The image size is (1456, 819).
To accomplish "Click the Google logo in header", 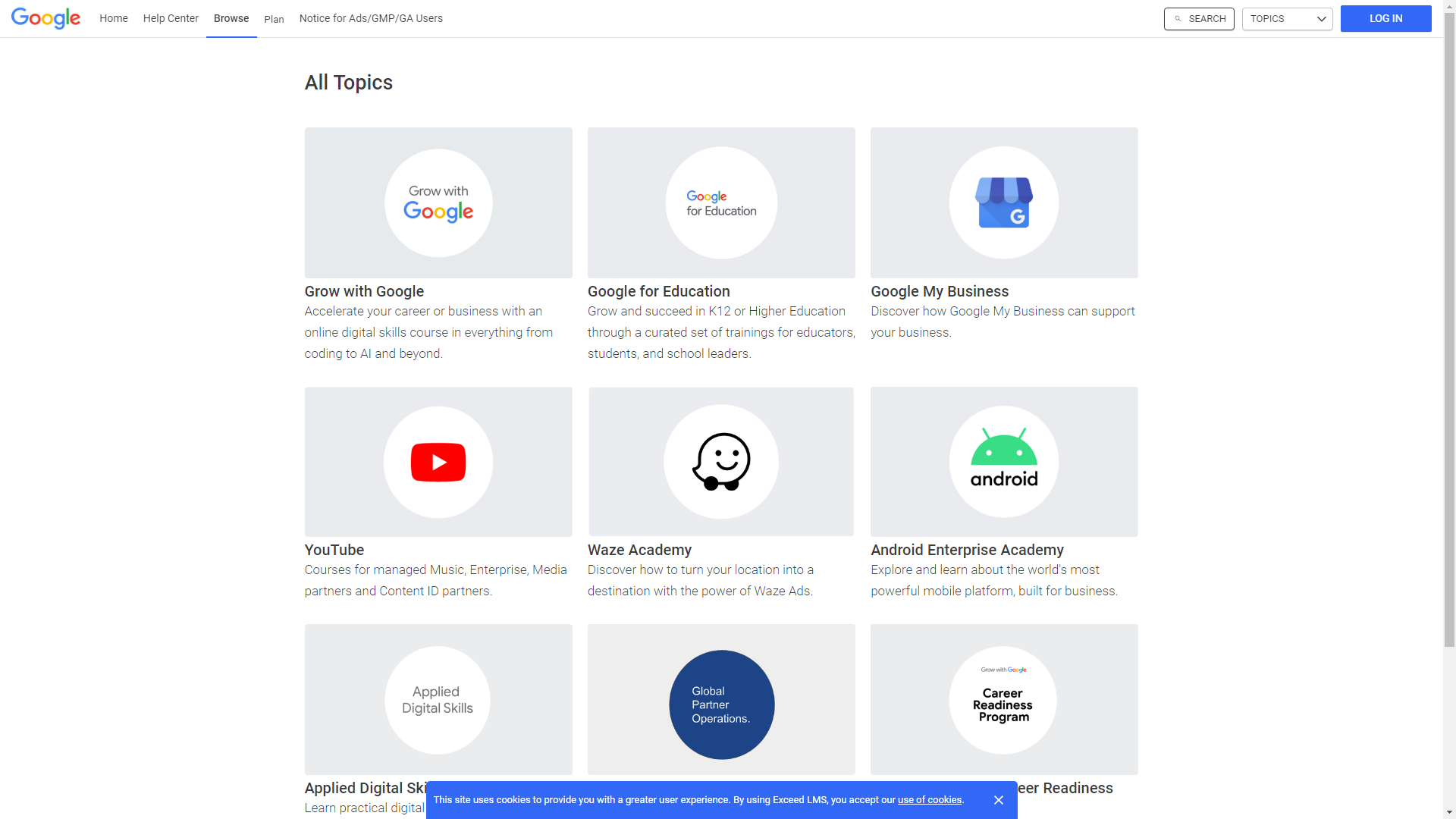I will tap(45, 18).
